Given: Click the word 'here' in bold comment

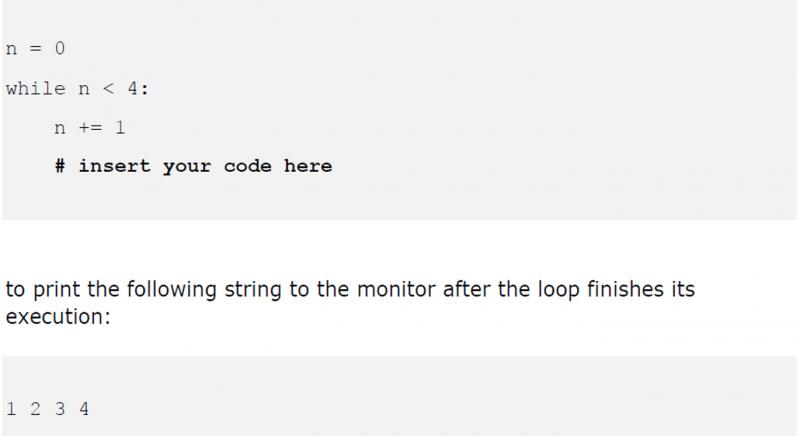Looking at the screenshot, I should (308, 166).
